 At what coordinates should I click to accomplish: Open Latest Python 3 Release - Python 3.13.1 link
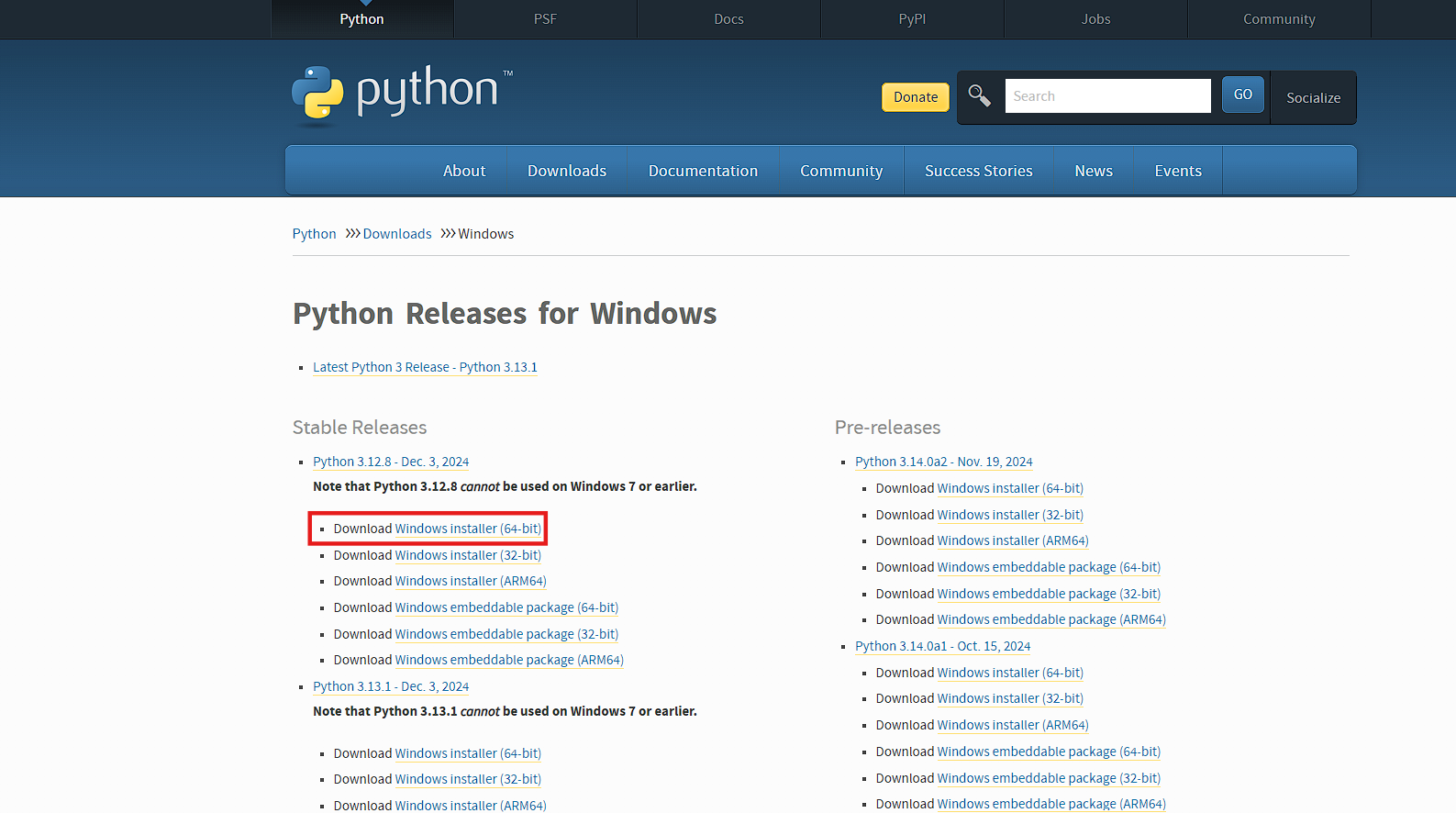pos(425,367)
